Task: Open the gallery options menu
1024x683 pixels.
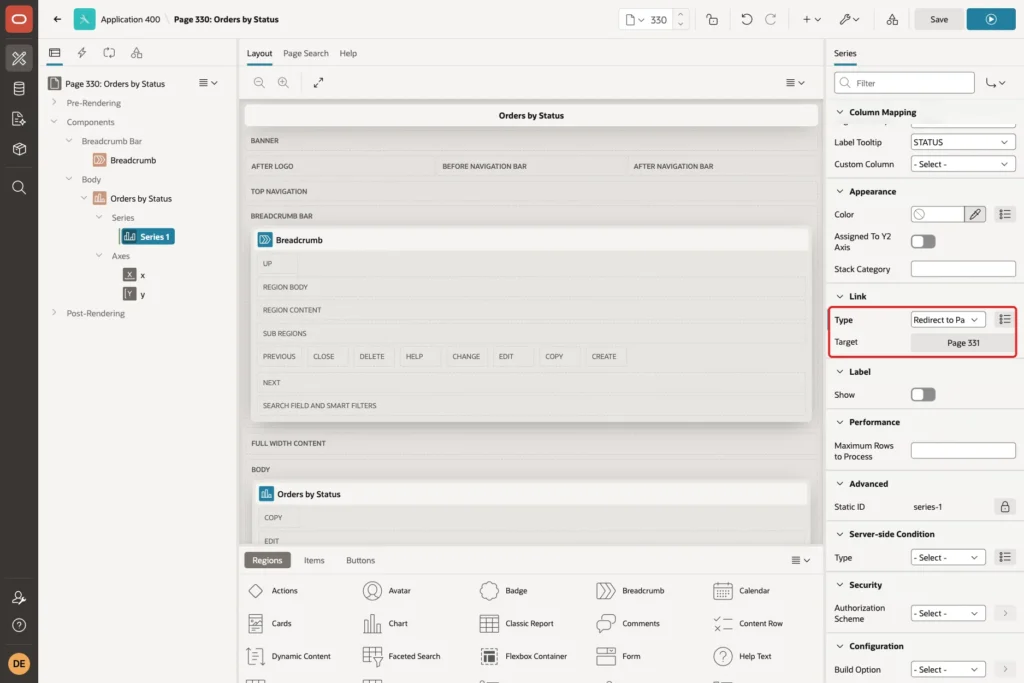Action: (x=801, y=560)
